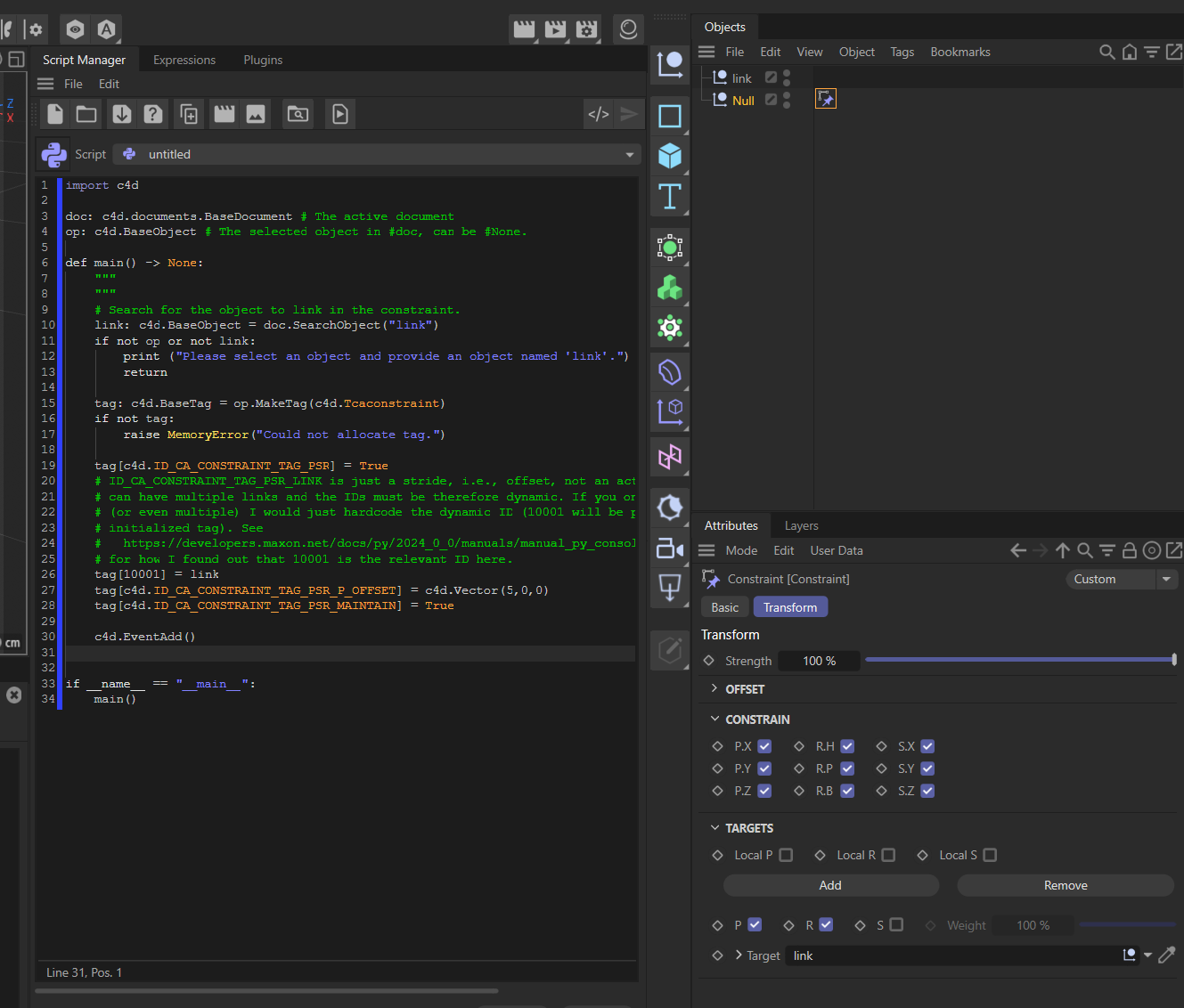Screen dimensions: 1184x1008
Task: Open the script help question-mark icon
Action: point(153,114)
